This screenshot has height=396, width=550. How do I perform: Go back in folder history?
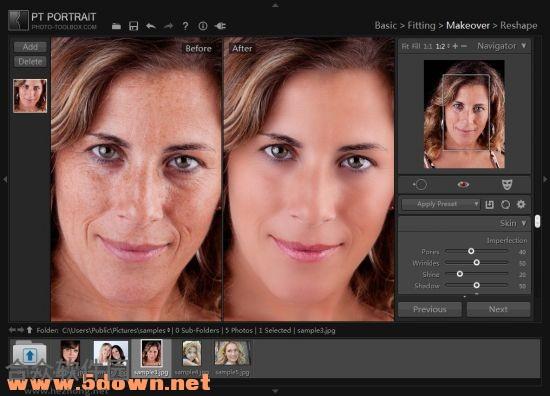tap(12, 330)
